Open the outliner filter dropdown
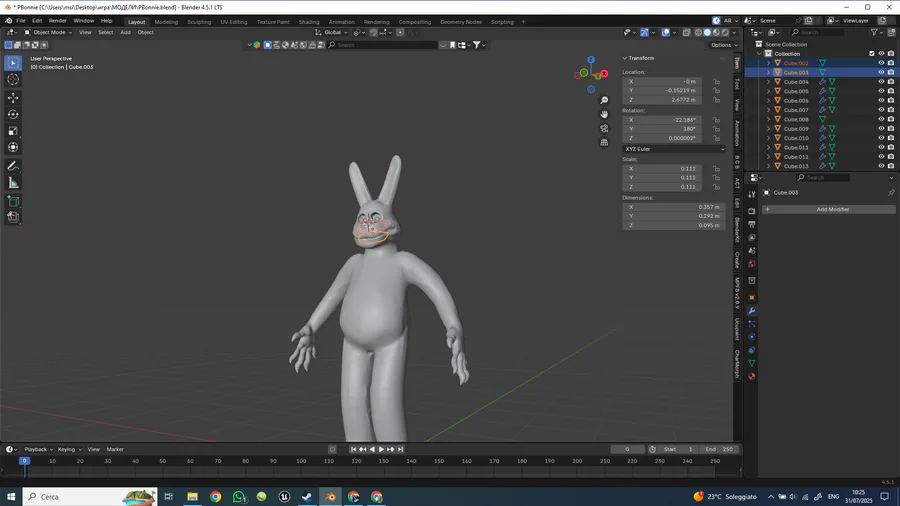 (876, 33)
